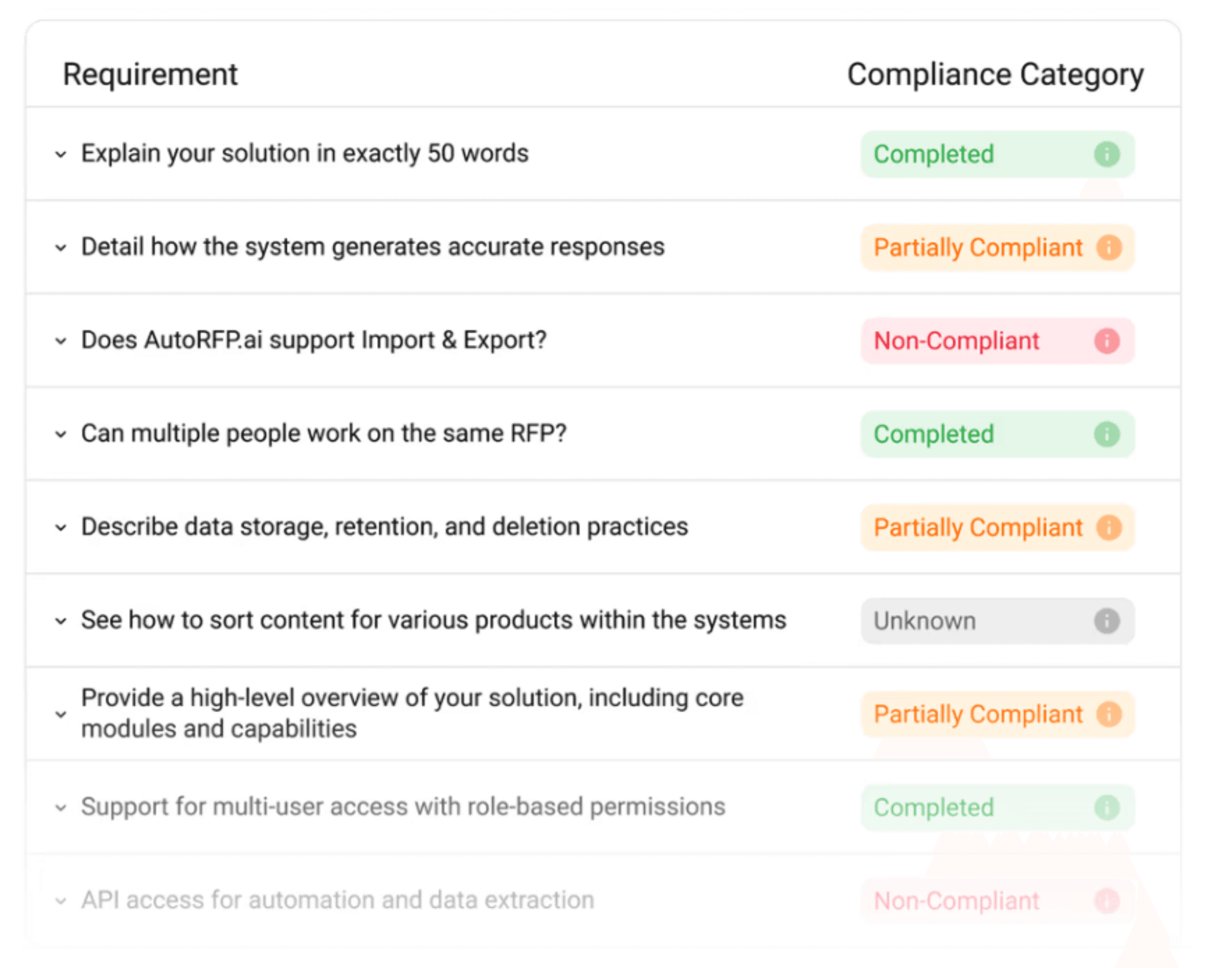Click the Unknown compliance badge
The height and width of the screenshot is (968, 1232).
[925, 621]
